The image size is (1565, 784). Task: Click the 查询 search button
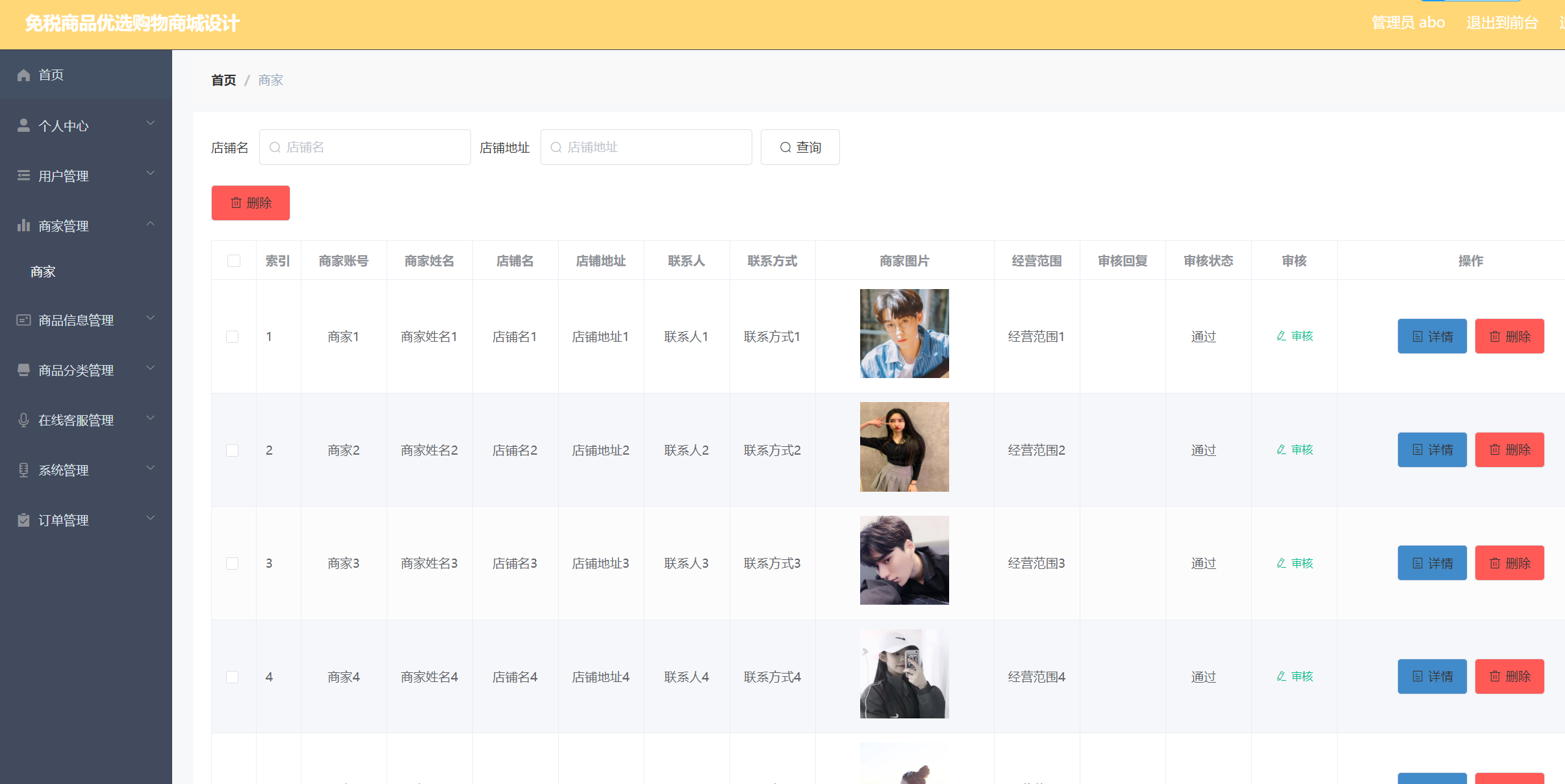click(800, 147)
